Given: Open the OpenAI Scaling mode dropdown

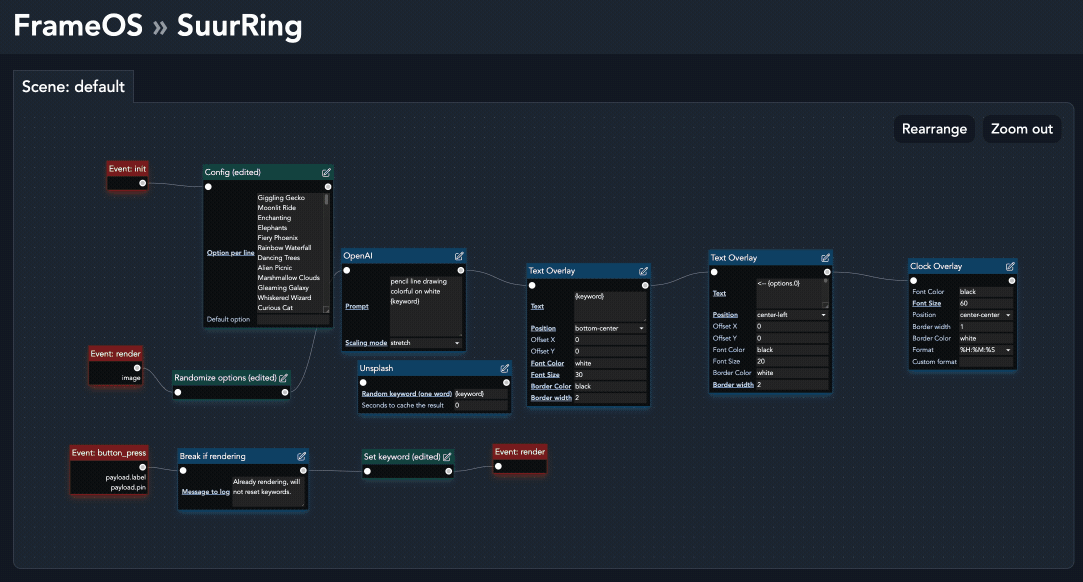Looking at the screenshot, I should click(426, 343).
